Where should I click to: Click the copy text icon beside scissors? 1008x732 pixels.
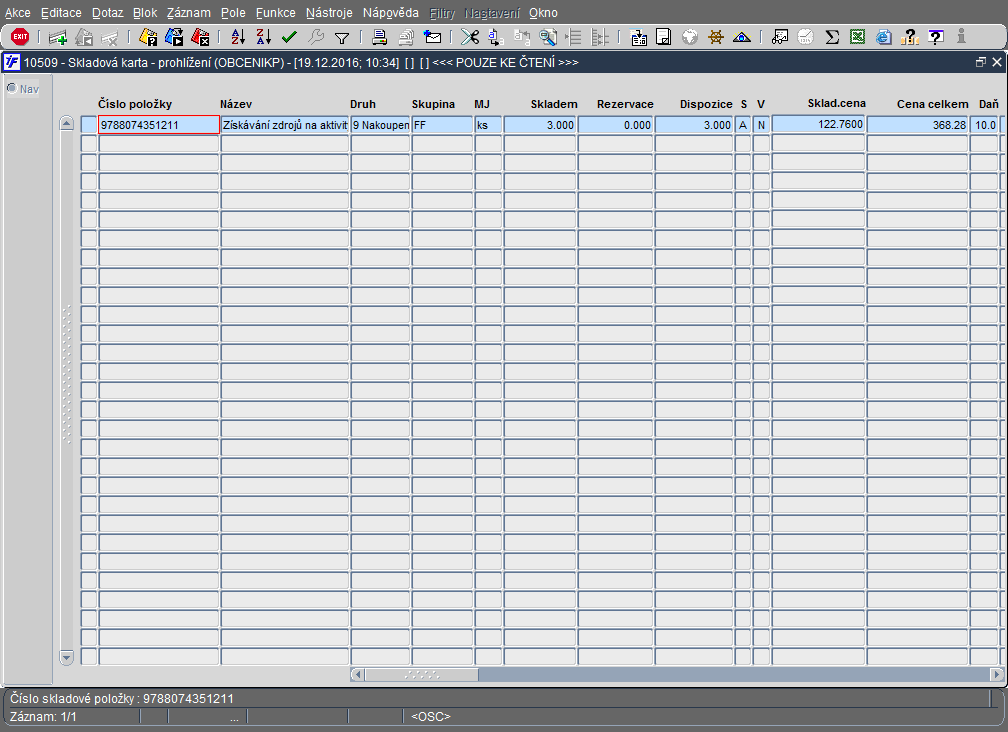tap(496, 37)
